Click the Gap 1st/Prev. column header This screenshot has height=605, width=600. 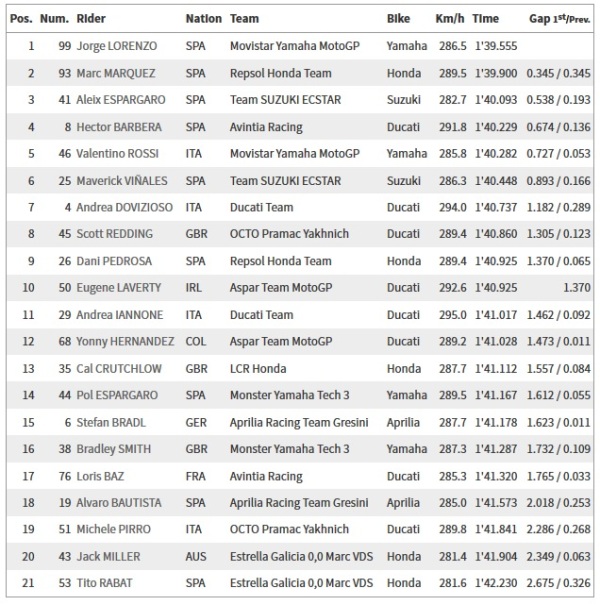click(559, 19)
